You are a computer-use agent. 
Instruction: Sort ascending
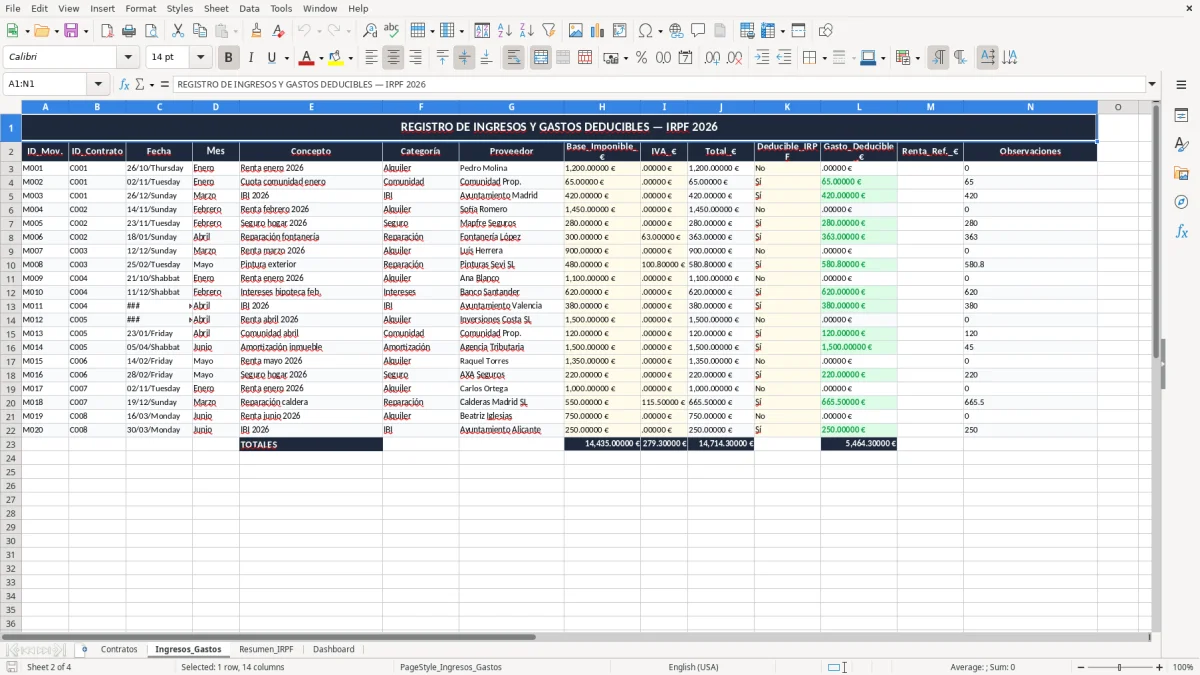505,31
